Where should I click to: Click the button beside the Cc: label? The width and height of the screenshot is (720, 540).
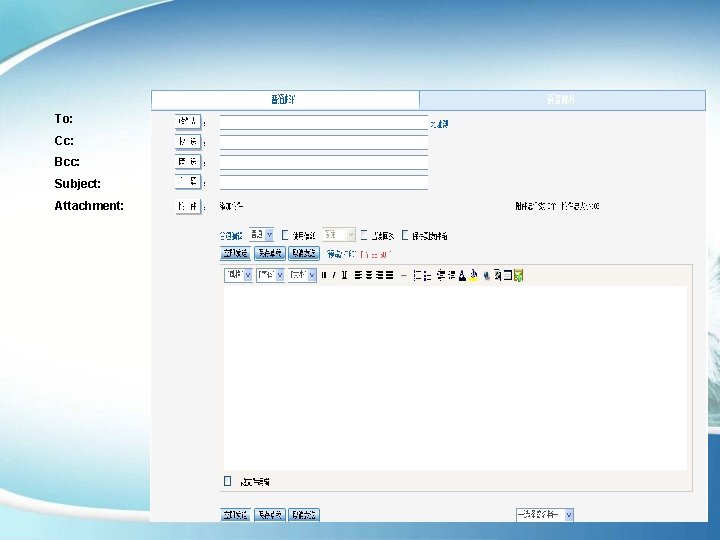coord(188,142)
